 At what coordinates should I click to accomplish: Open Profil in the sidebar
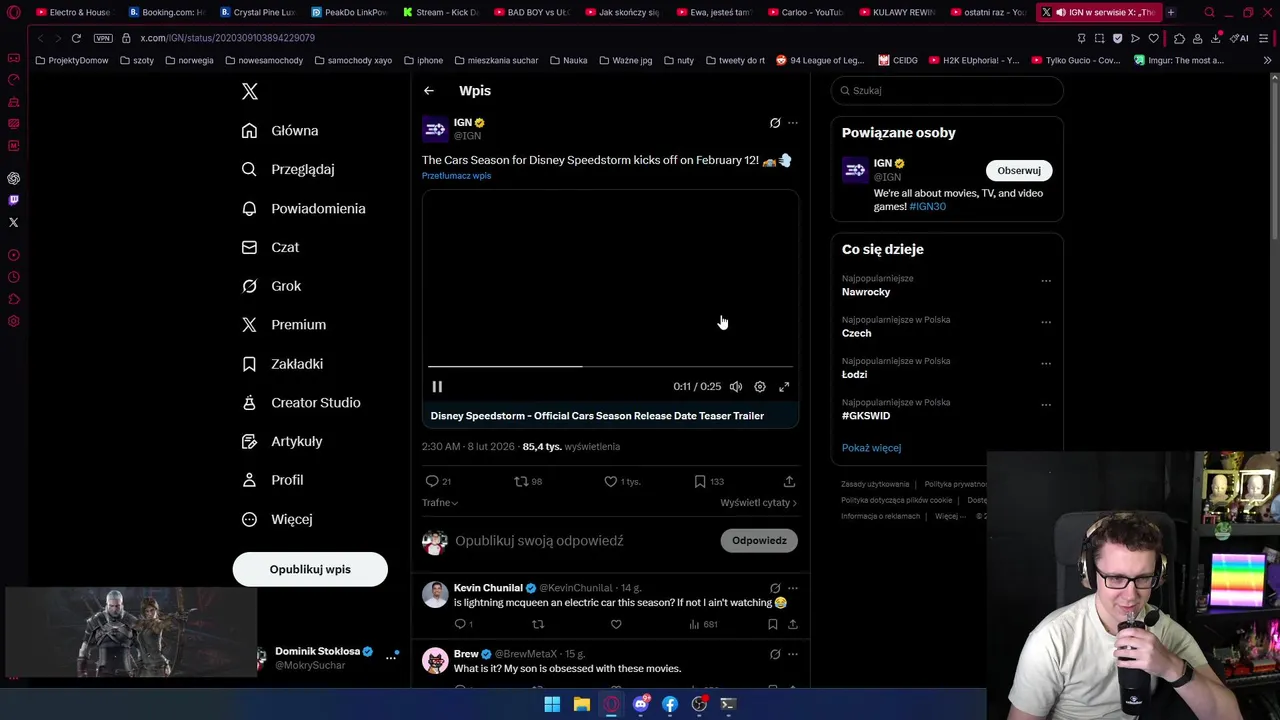[272, 480]
